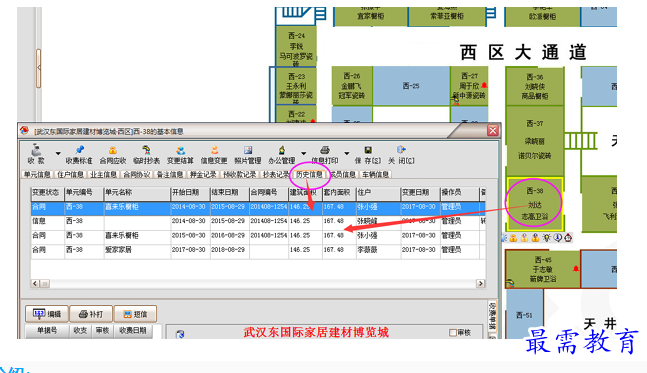Click unit 西-37 on the floor map
The image size is (647, 373).
pyautogui.click(x=534, y=140)
